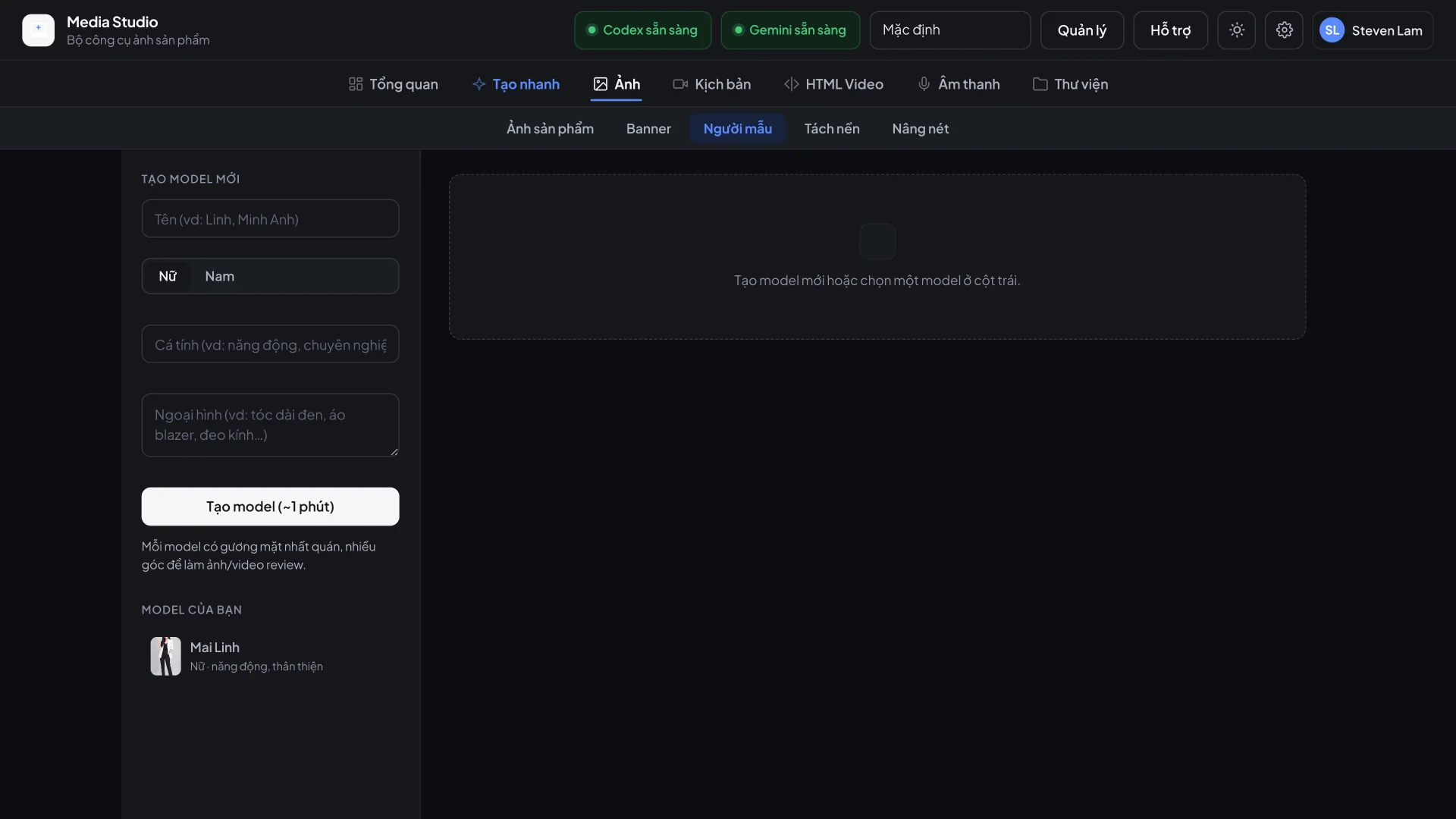Click the Thư viện folder icon

pyautogui.click(x=1040, y=84)
